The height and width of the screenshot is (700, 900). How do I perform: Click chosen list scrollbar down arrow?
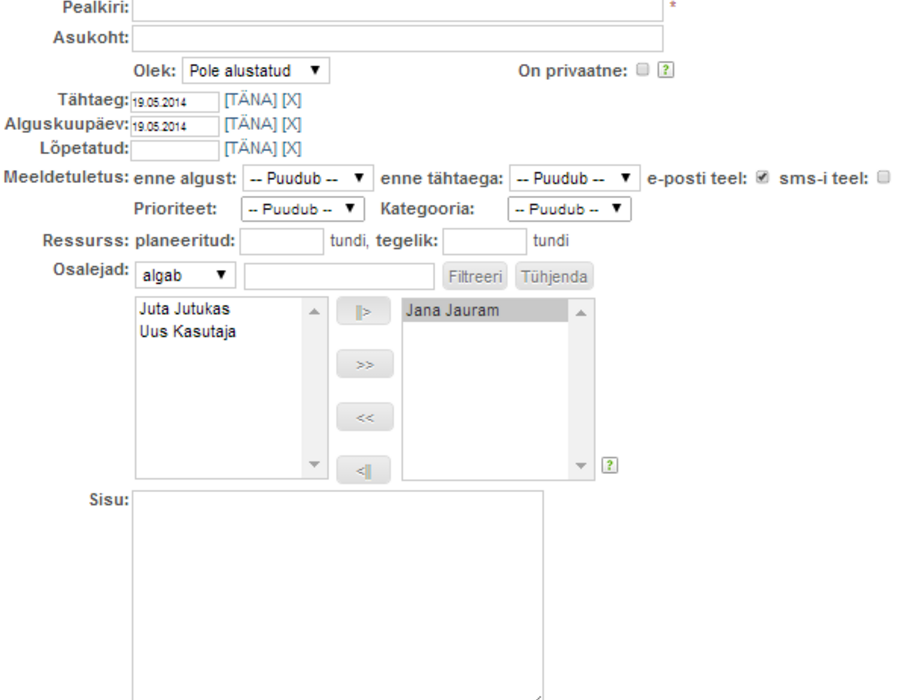point(581,465)
